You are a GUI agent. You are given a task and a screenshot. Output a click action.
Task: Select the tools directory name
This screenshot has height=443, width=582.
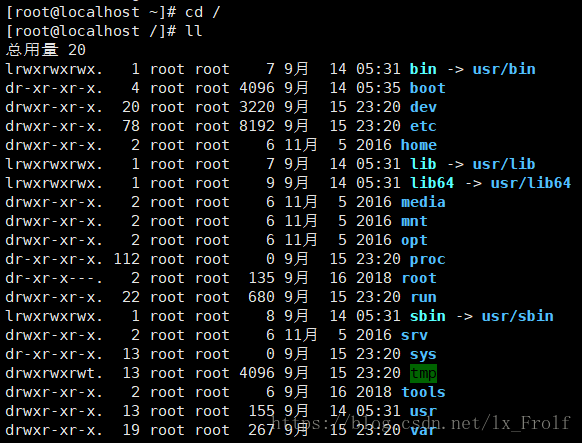pos(423,392)
